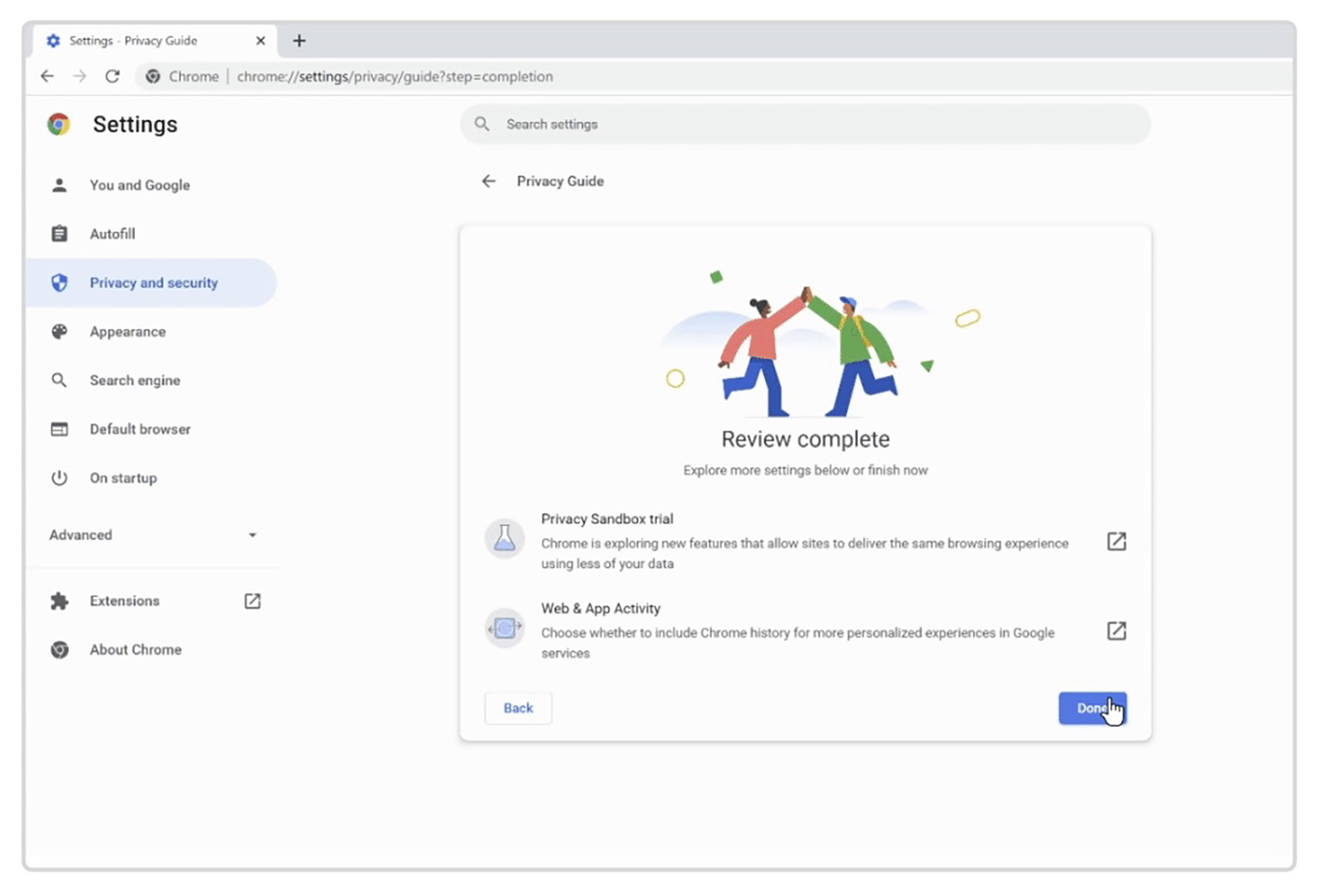Screen dimensions: 1321x896
Task: Select Autofill in the sidebar
Action: click(112, 234)
